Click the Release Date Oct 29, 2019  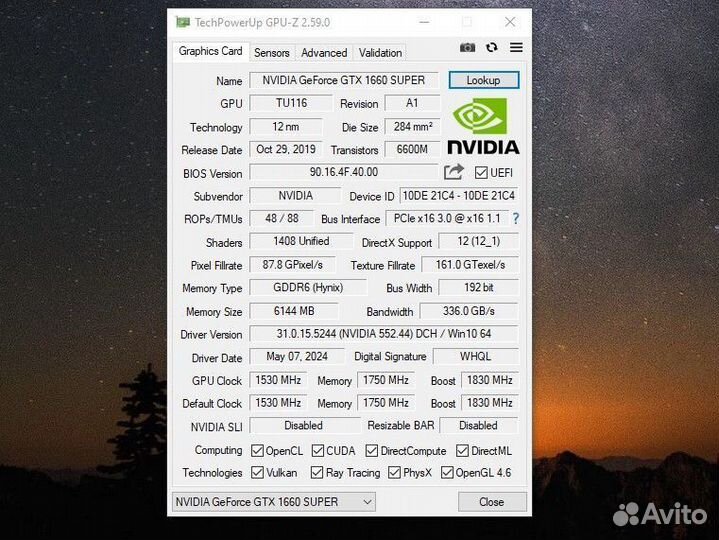pyautogui.click(x=286, y=149)
